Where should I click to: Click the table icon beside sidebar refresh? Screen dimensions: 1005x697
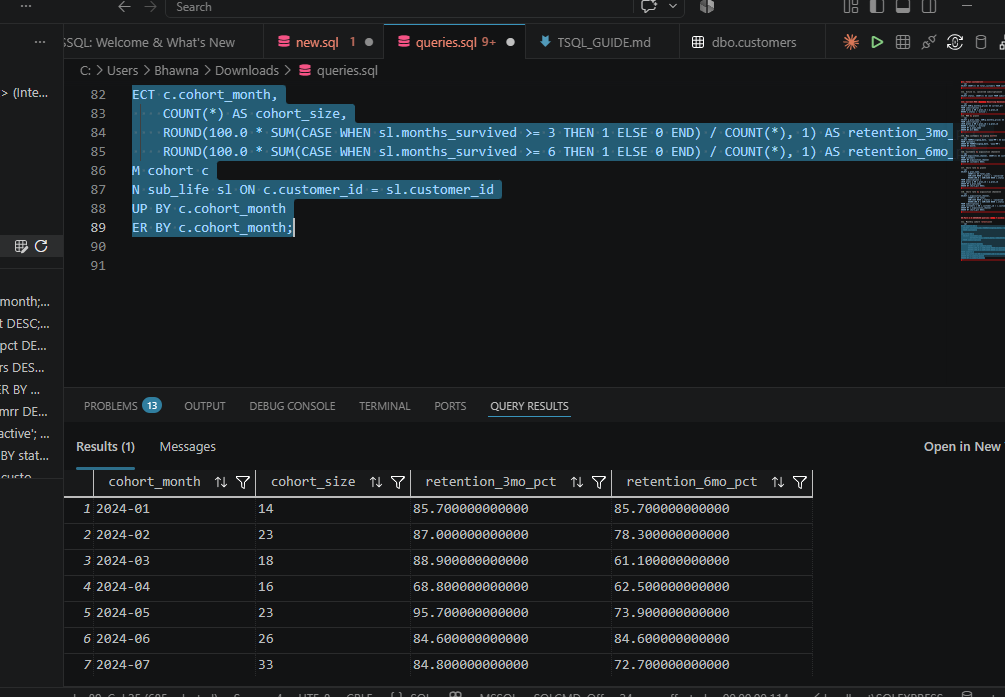pos(21,246)
